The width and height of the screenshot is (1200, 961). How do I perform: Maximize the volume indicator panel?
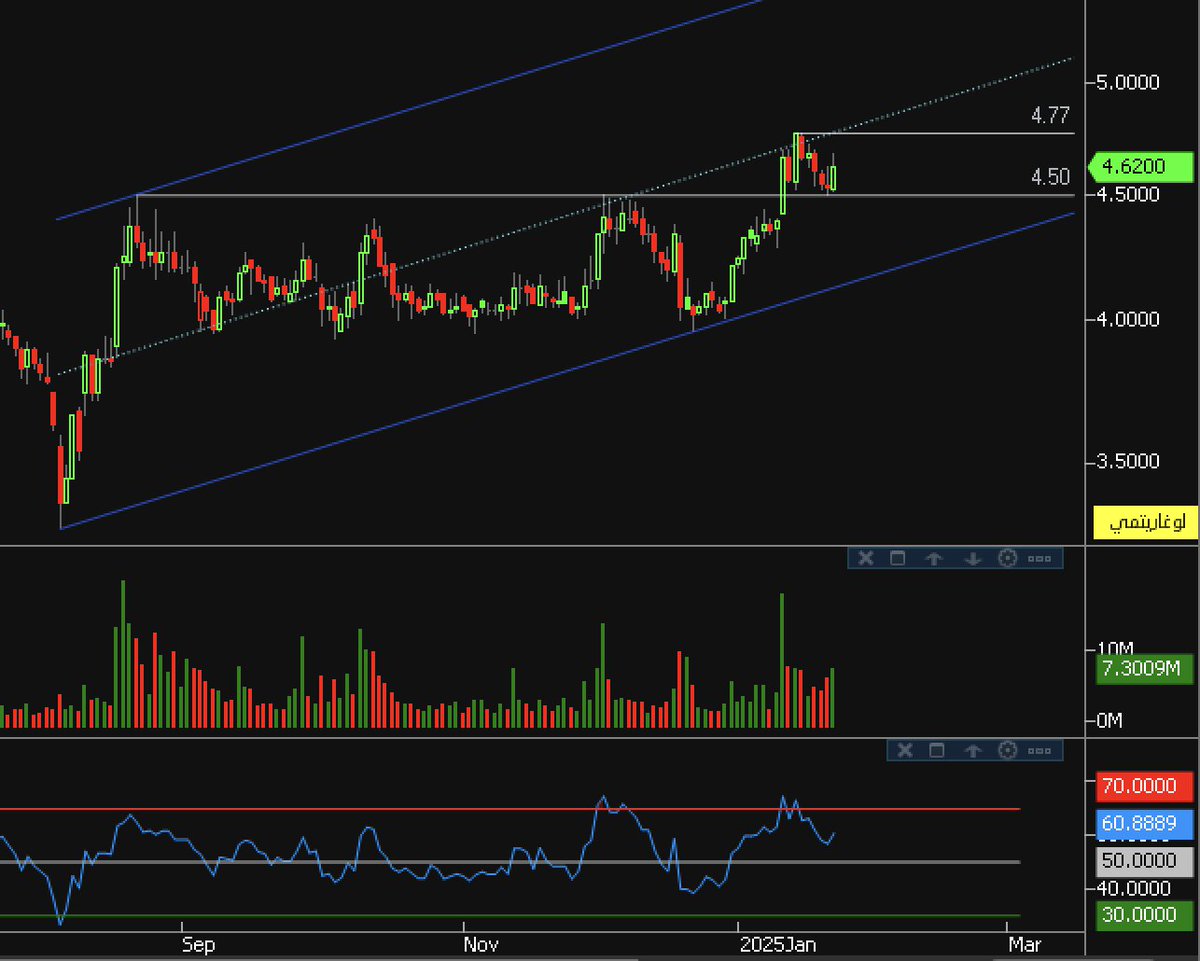pos(897,558)
